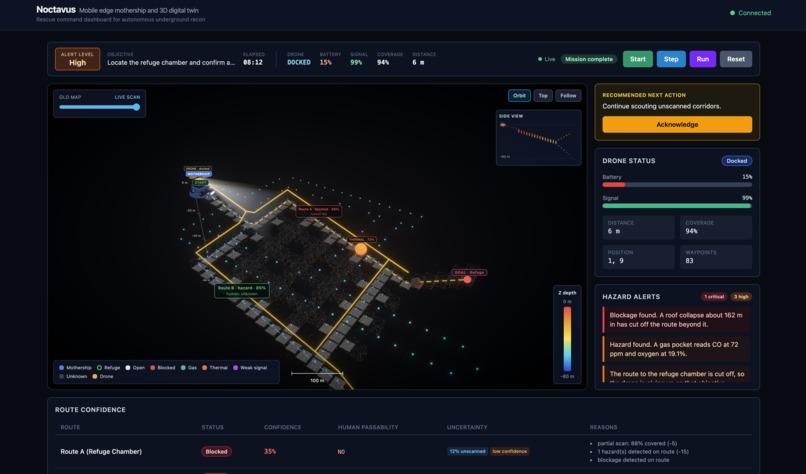This screenshot has height=474, width=806.
Task: Click the Blocked status pill for Route A
Action: point(216,451)
